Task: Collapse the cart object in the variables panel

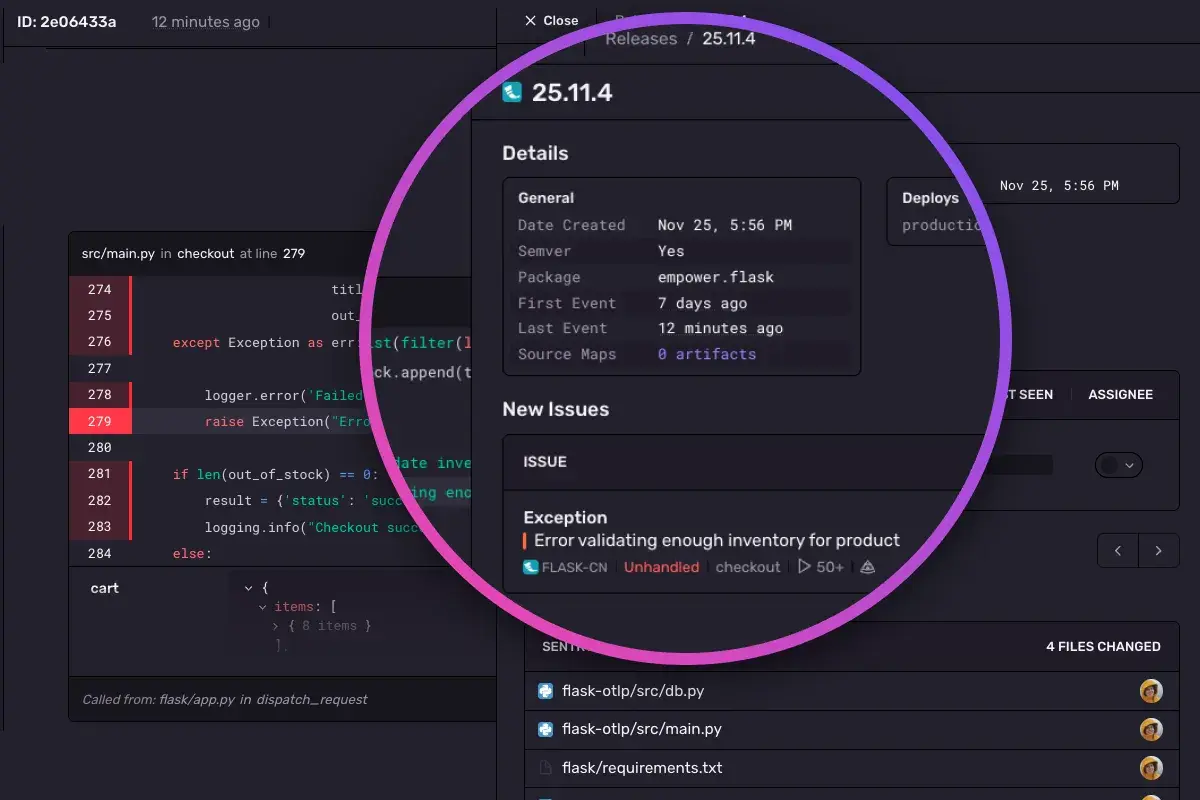Action: pos(249,588)
